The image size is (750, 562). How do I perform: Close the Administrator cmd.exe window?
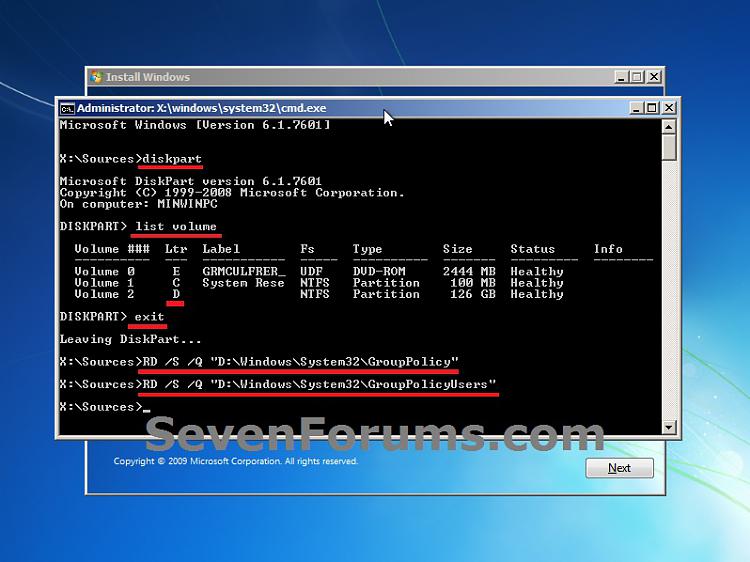pyautogui.click(x=669, y=108)
